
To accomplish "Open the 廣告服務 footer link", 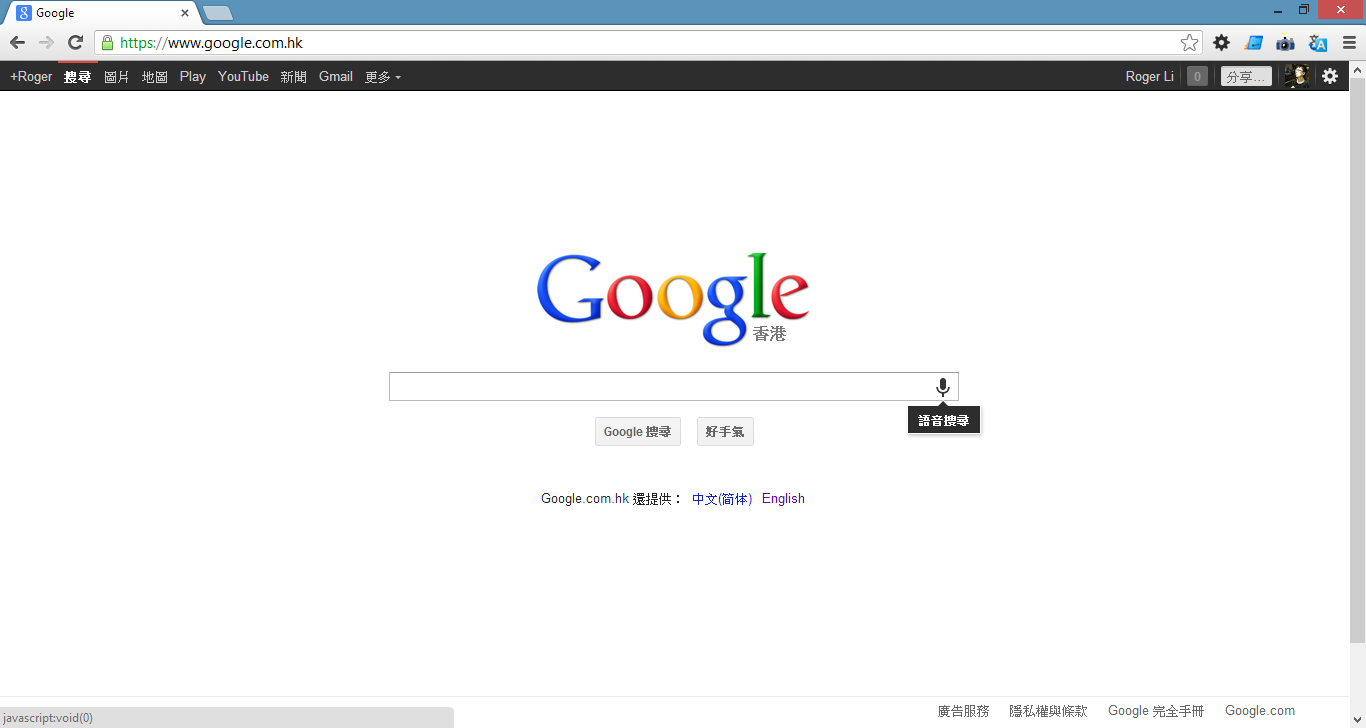I will 963,711.
